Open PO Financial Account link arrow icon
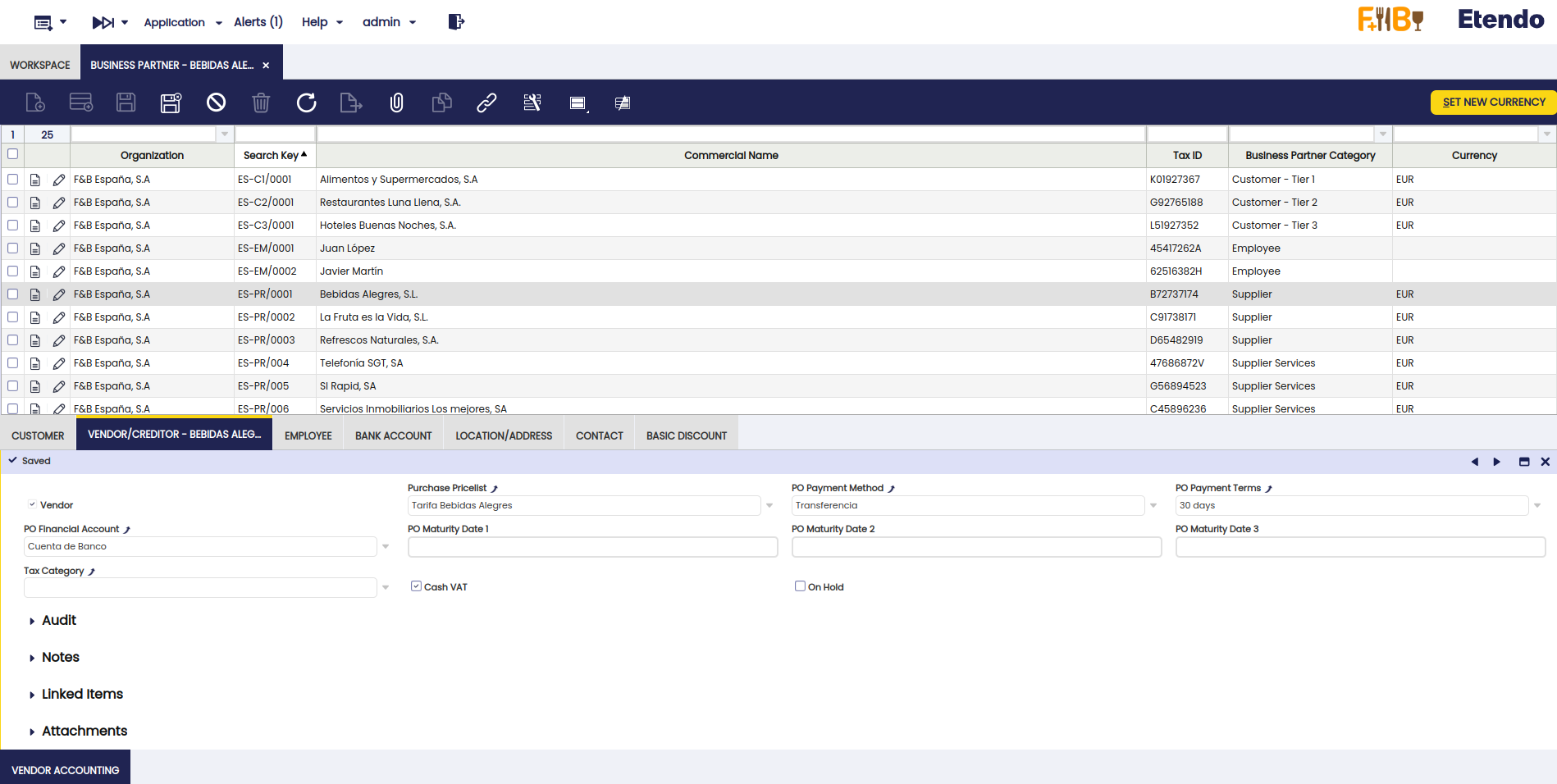This screenshot has width=1557, height=784. pyautogui.click(x=127, y=530)
